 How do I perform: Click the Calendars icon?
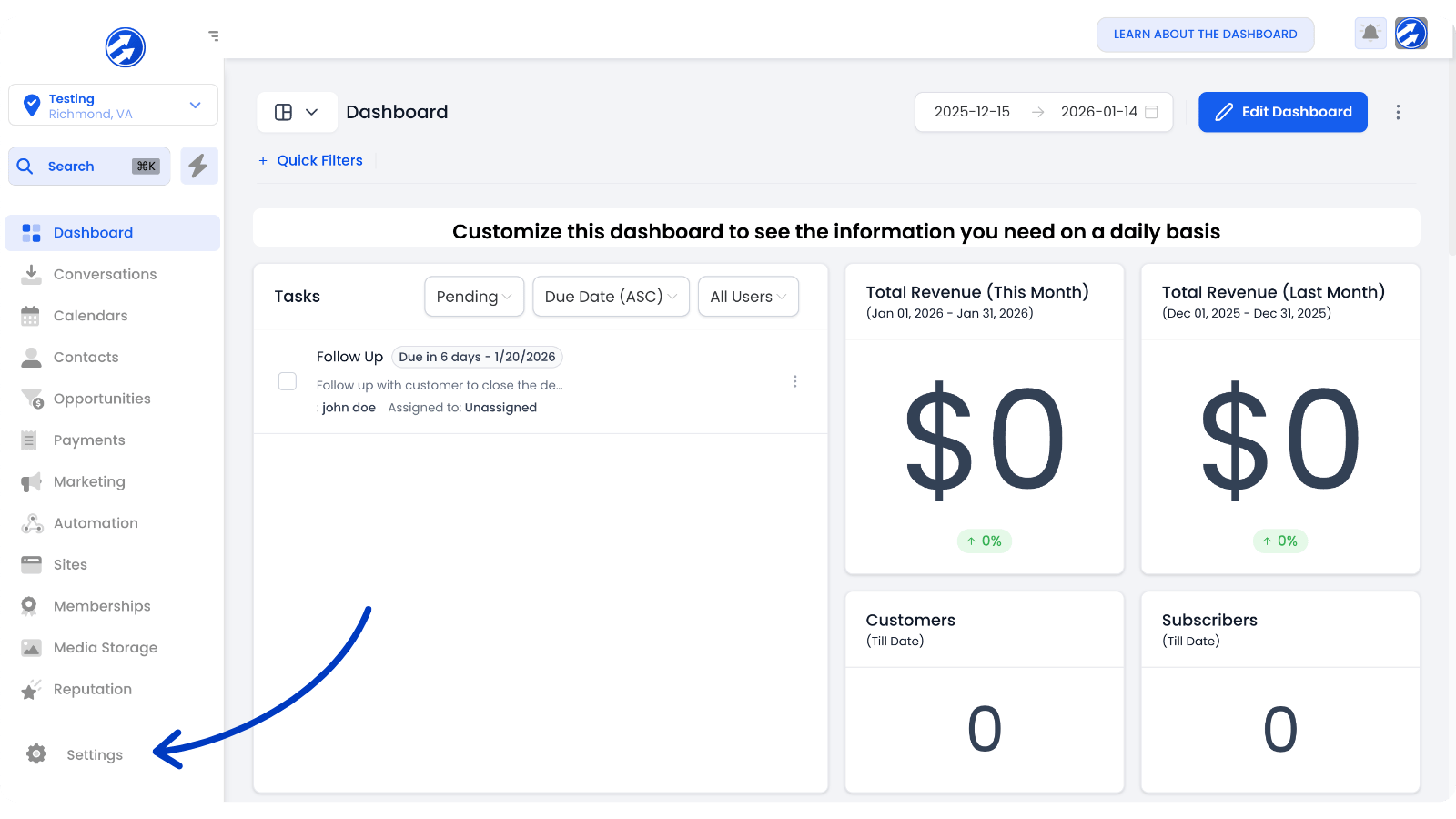[31, 316]
